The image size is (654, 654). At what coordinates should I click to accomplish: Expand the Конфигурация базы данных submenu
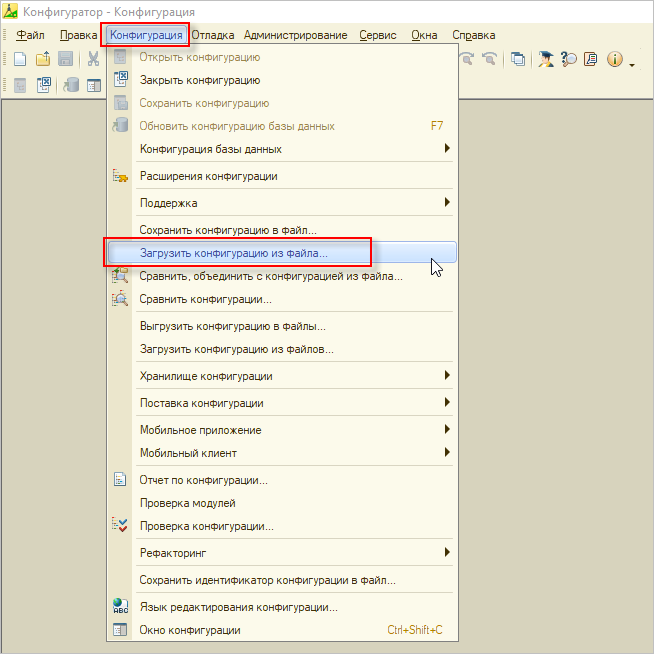(447, 149)
